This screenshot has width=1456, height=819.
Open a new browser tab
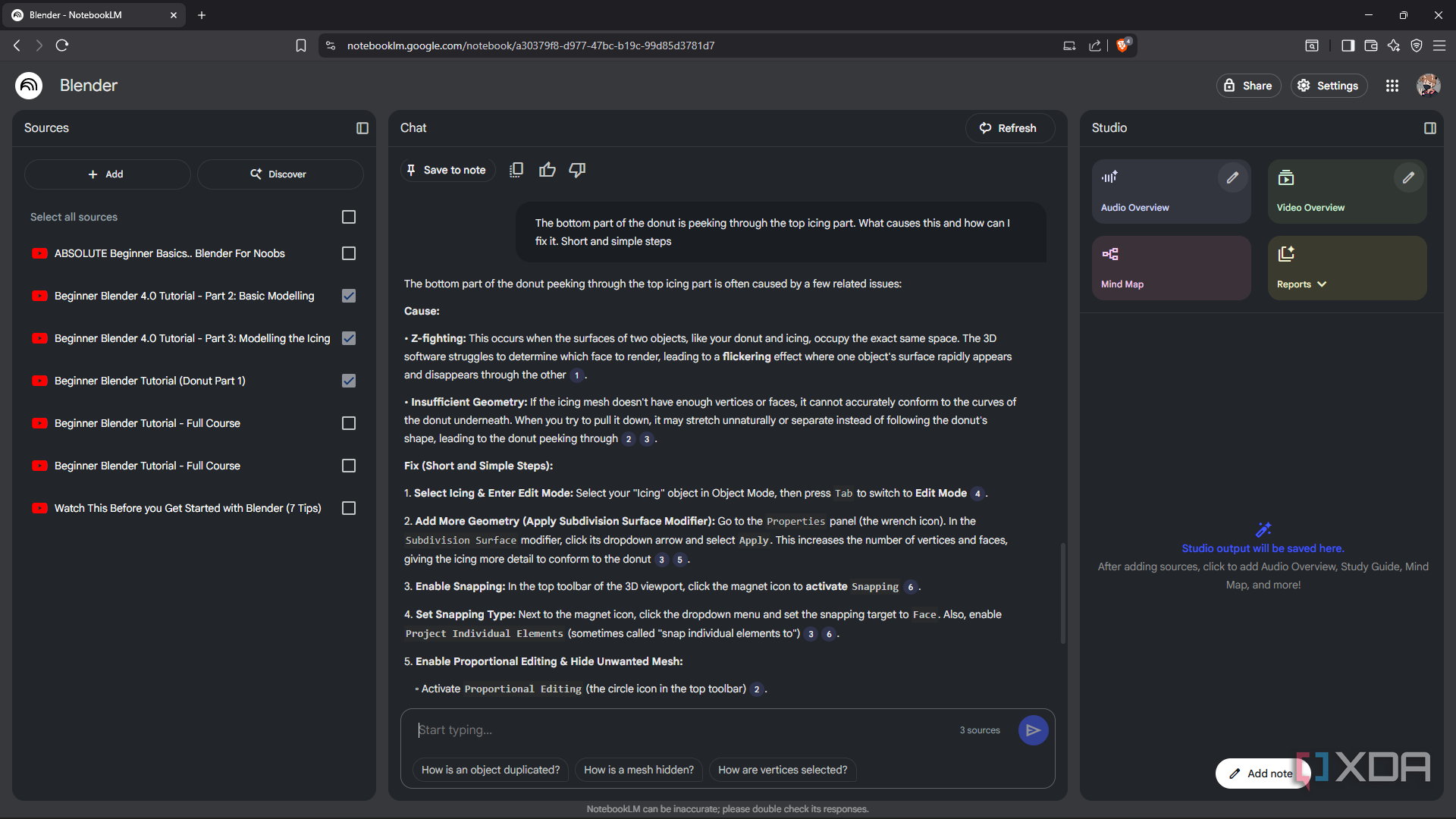[x=202, y=15]
